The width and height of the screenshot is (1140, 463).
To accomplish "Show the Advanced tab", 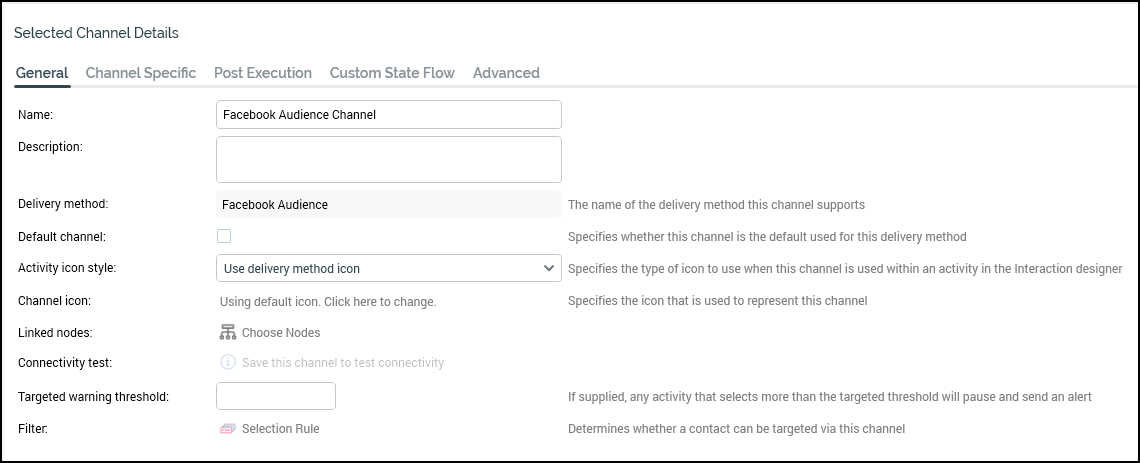I will tap(506, 73).
